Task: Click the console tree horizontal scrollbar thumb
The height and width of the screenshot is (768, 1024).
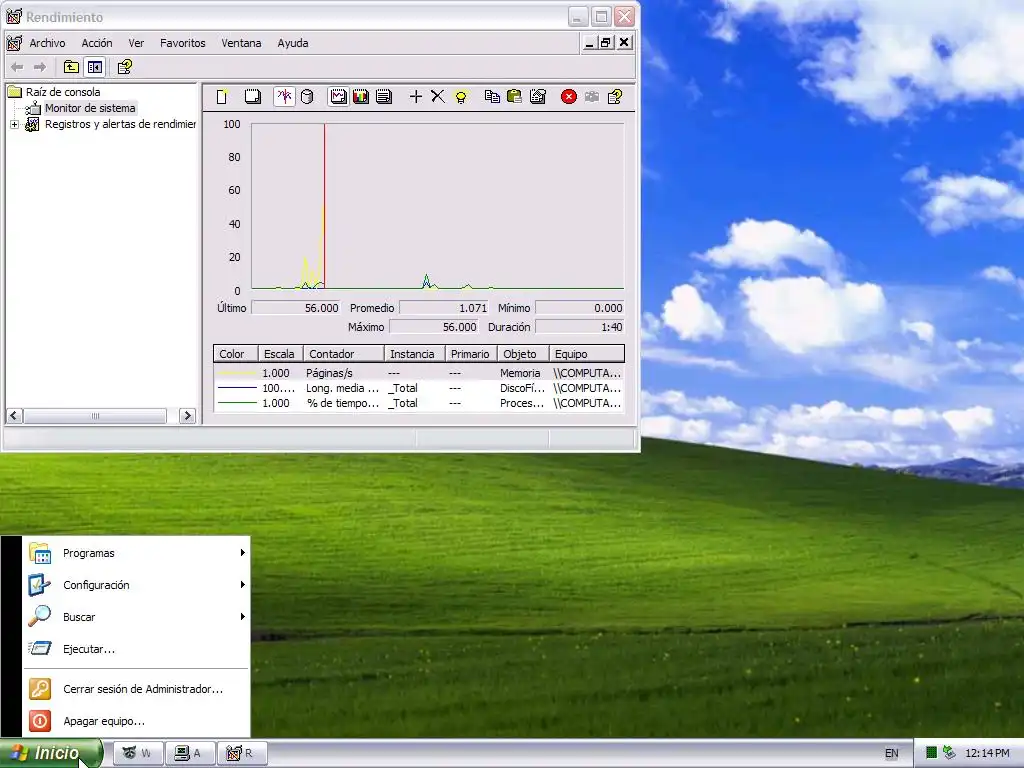Action: [x=95, y=416]
